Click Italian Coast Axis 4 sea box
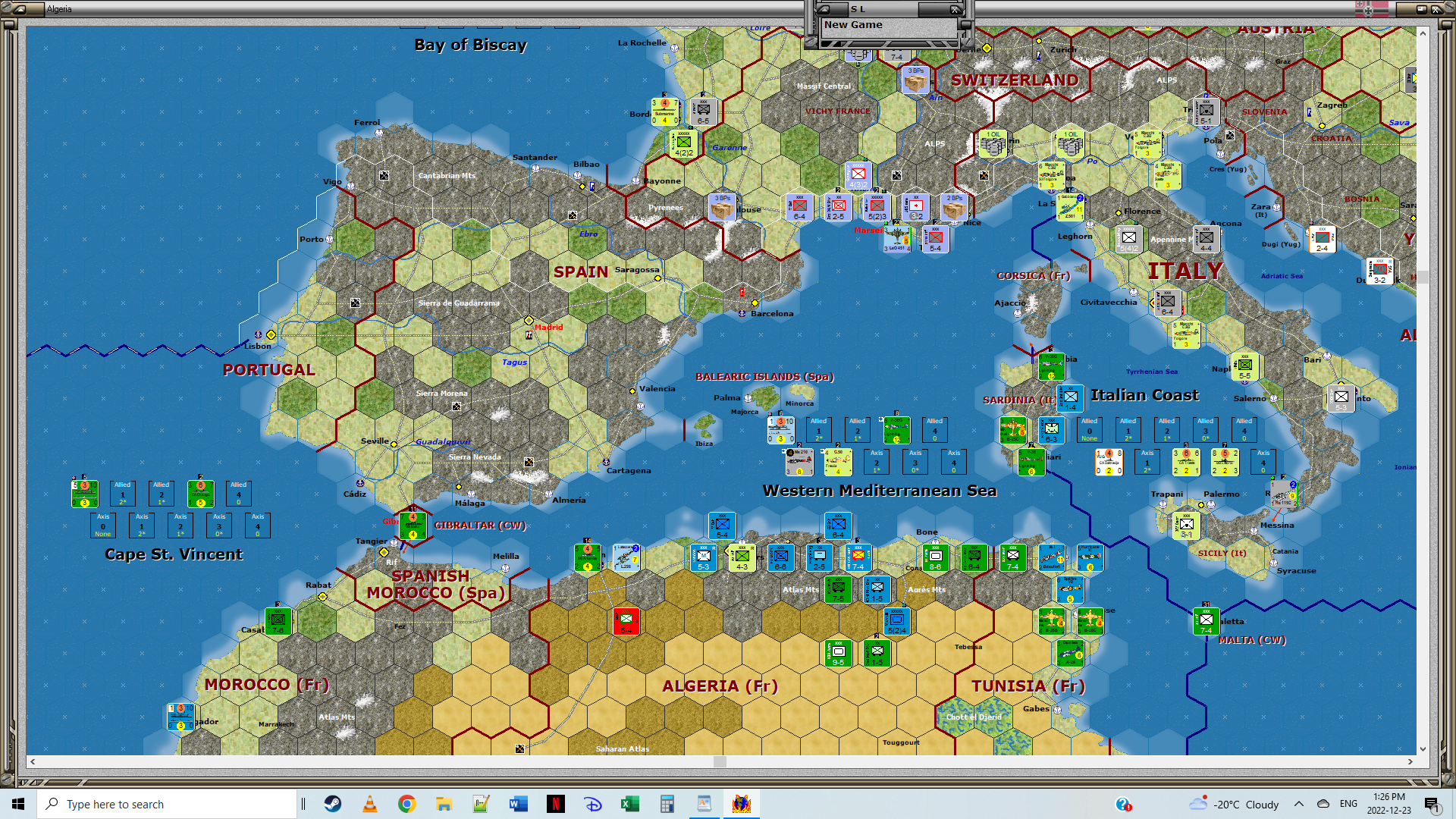Viewport: 1456px width, 819px height. point(1263,461)
